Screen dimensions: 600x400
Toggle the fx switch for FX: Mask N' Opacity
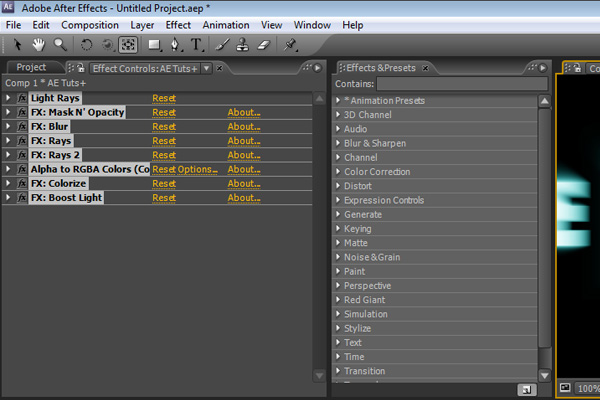tap(22, 112)
